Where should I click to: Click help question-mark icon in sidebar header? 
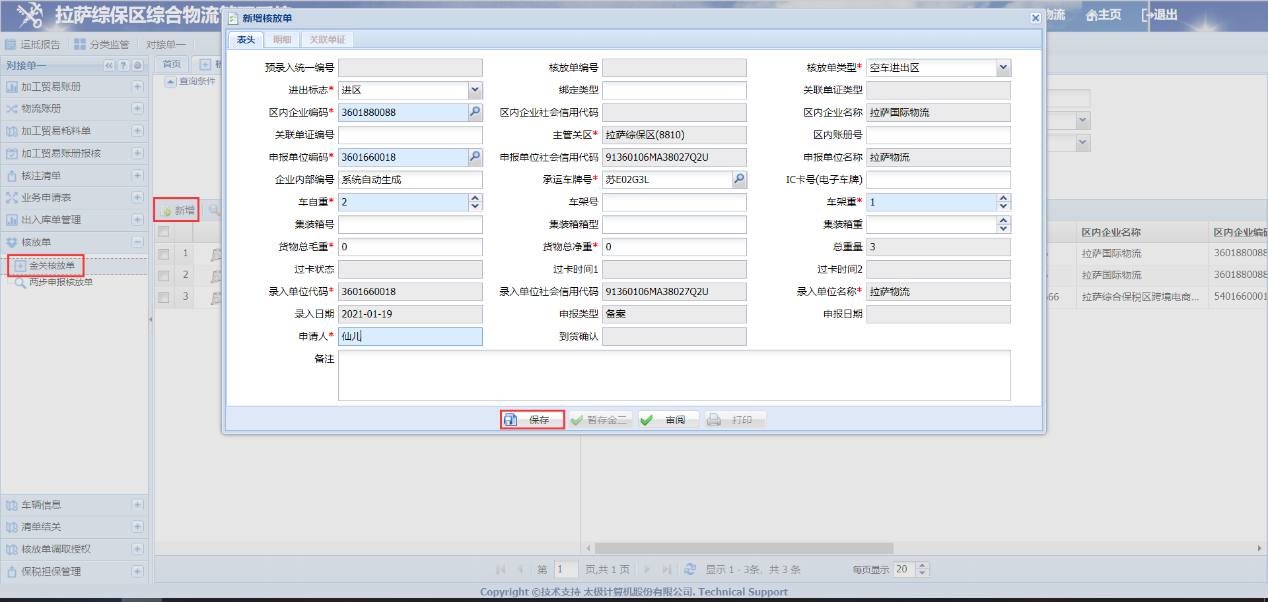click(123, 65)
